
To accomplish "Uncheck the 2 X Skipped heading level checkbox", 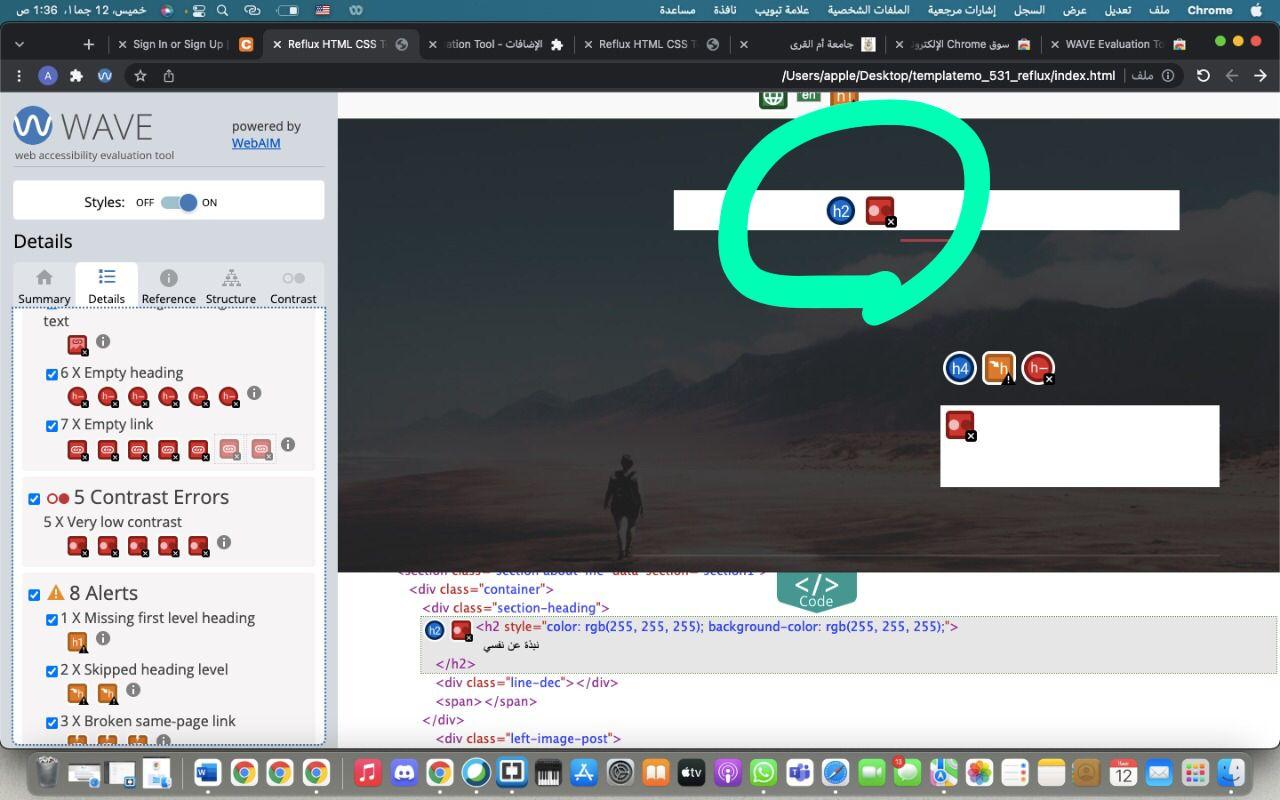I will point(52,671).
